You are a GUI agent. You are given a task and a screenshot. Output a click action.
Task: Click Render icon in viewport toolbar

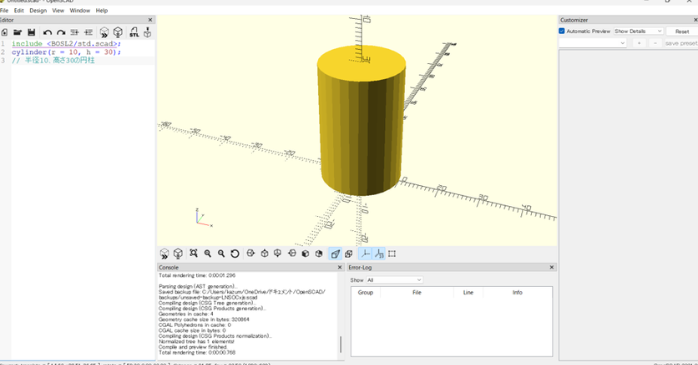click(x=178, y=254)
